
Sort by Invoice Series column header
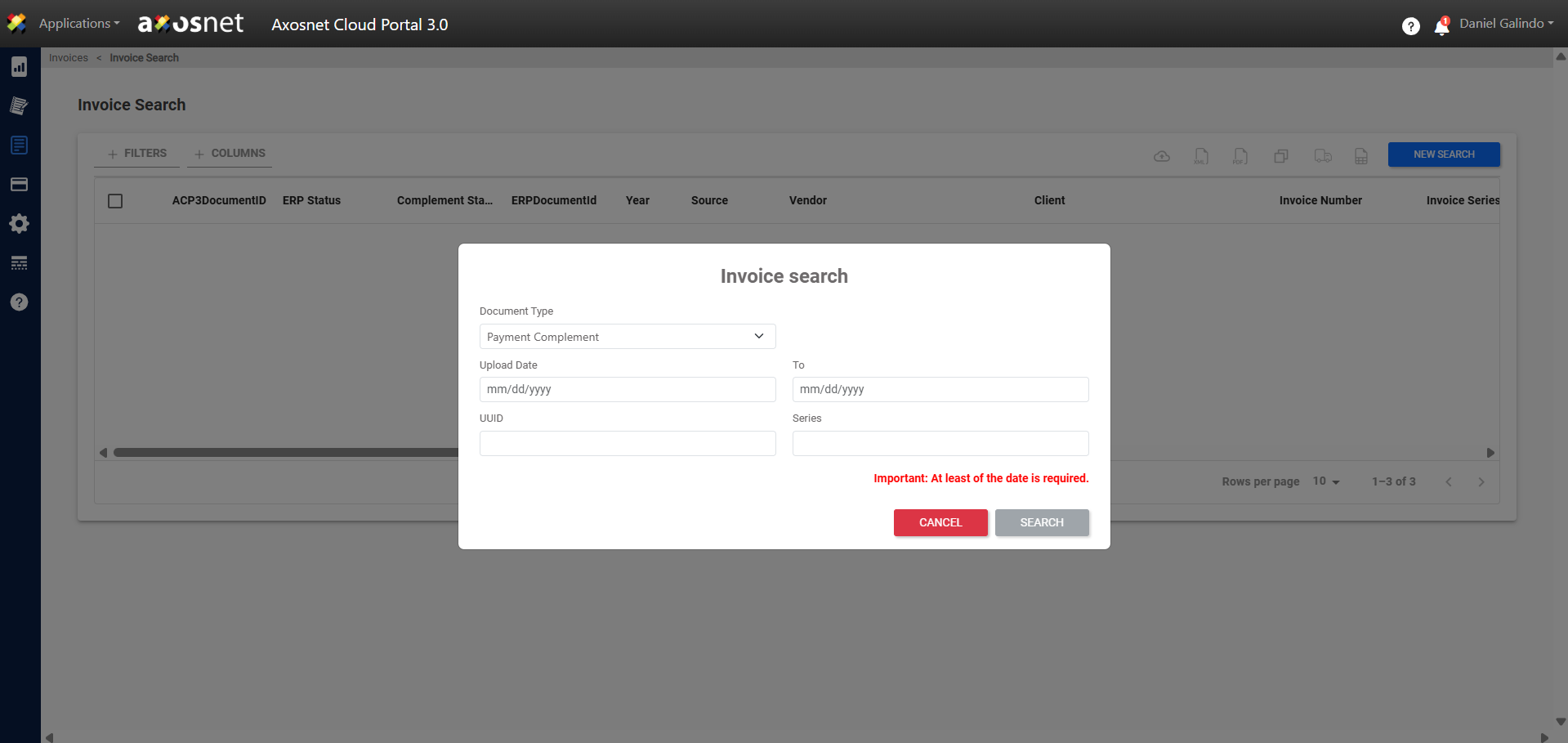[x=1463, y=201]
